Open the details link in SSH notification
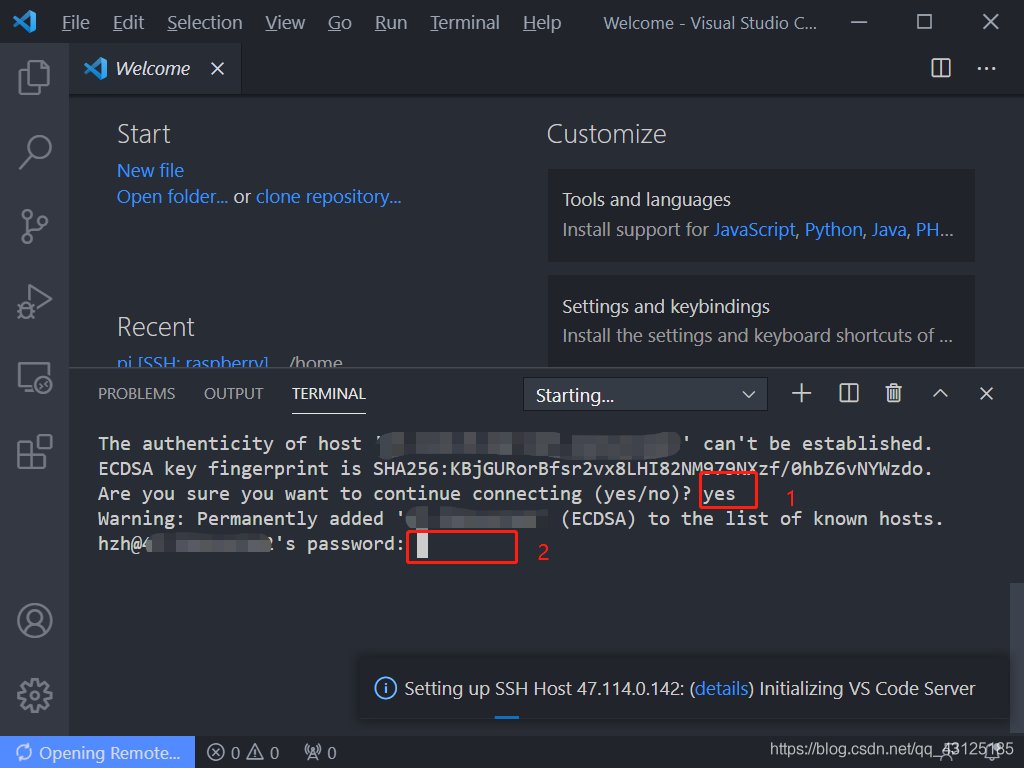1024x768 pixels. [722, 689]
